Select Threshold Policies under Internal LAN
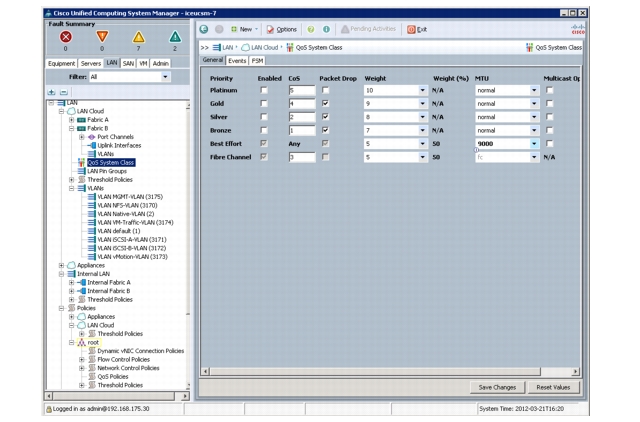The image size is (640, 422). pyautogui.click(x=110, y=300)
